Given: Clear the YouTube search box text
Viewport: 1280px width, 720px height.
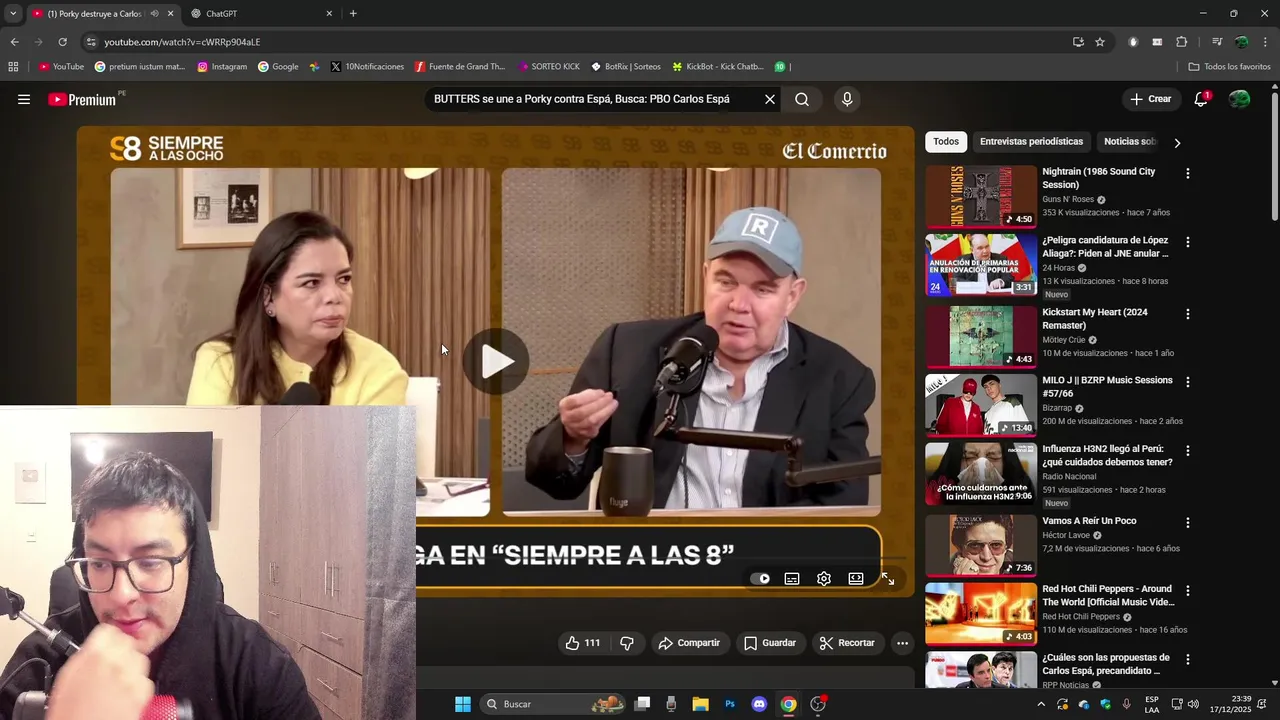Looking at the screenshot, I should pyautogui.click(x=770, y=99).
